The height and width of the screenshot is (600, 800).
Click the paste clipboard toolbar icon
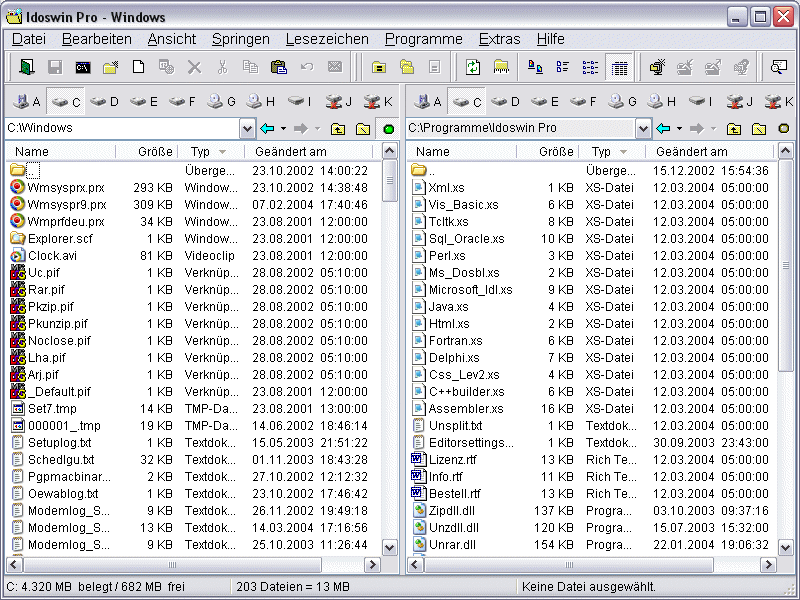tap(279, 67)
